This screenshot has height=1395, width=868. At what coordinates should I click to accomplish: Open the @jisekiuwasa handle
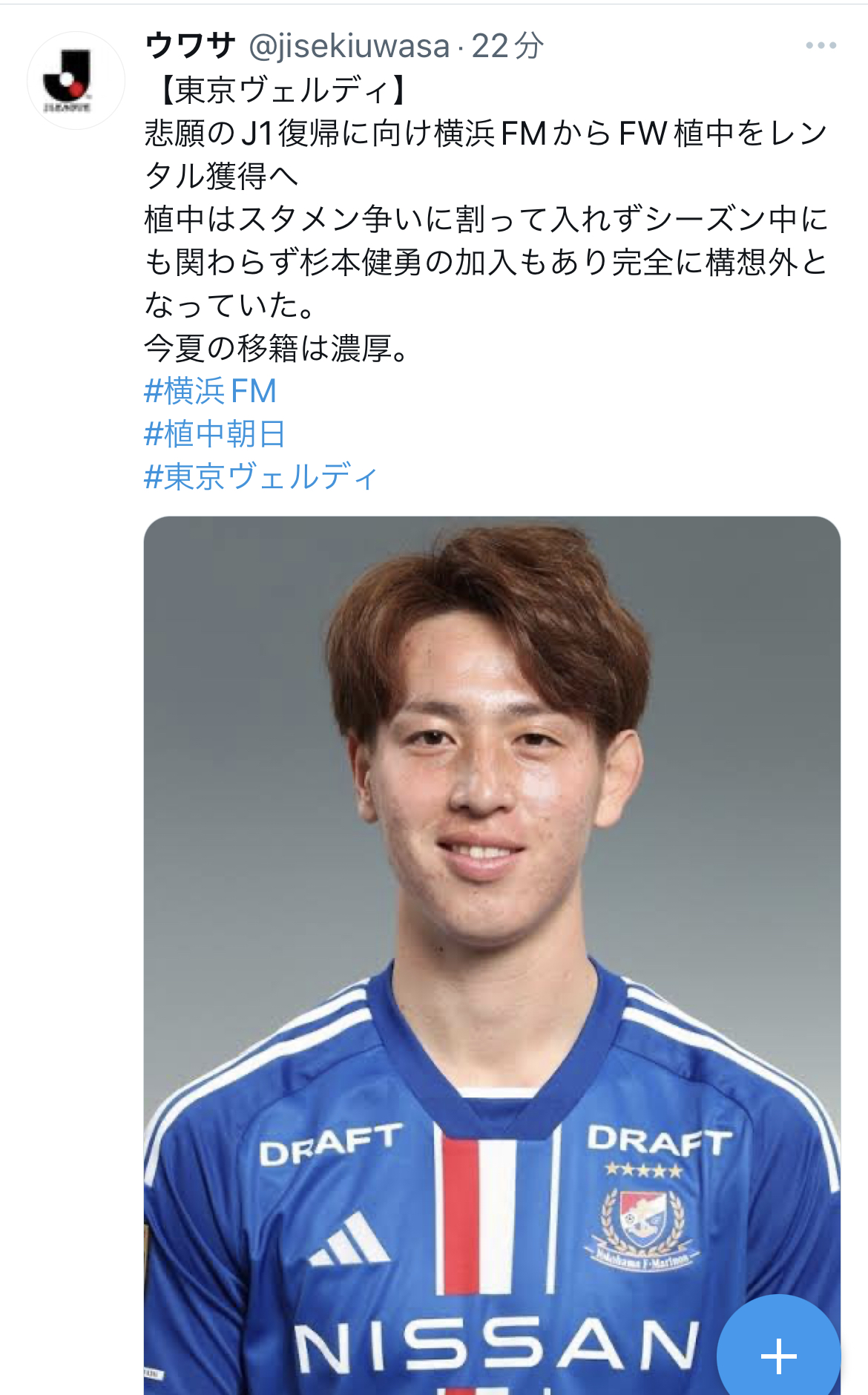[349, 47]
